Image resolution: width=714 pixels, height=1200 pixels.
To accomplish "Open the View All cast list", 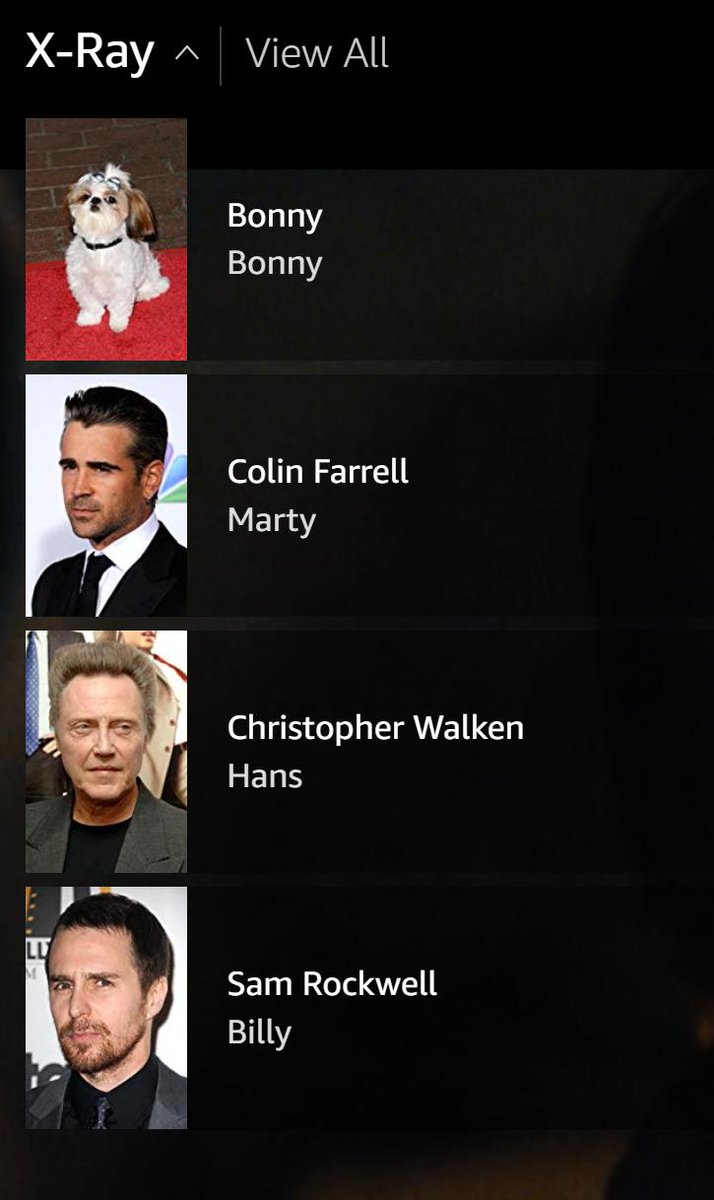I will point(317,53).
